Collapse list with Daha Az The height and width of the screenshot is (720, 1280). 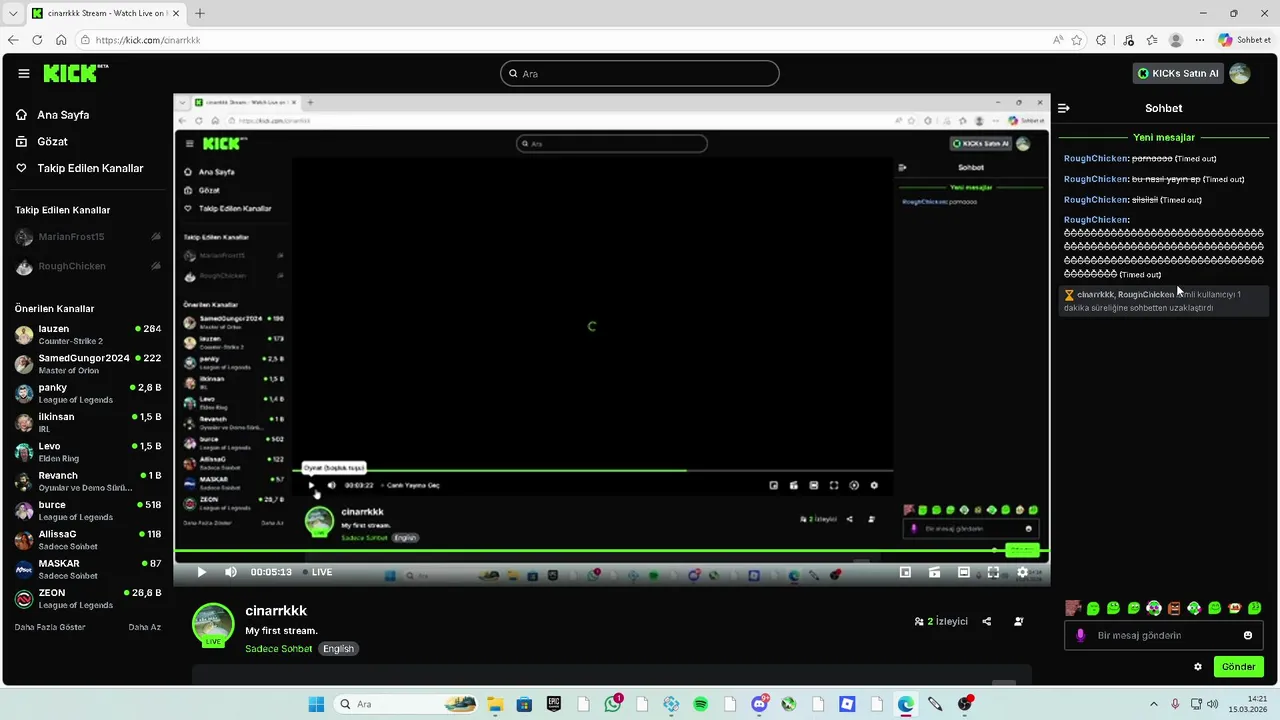tap(144, 627)
